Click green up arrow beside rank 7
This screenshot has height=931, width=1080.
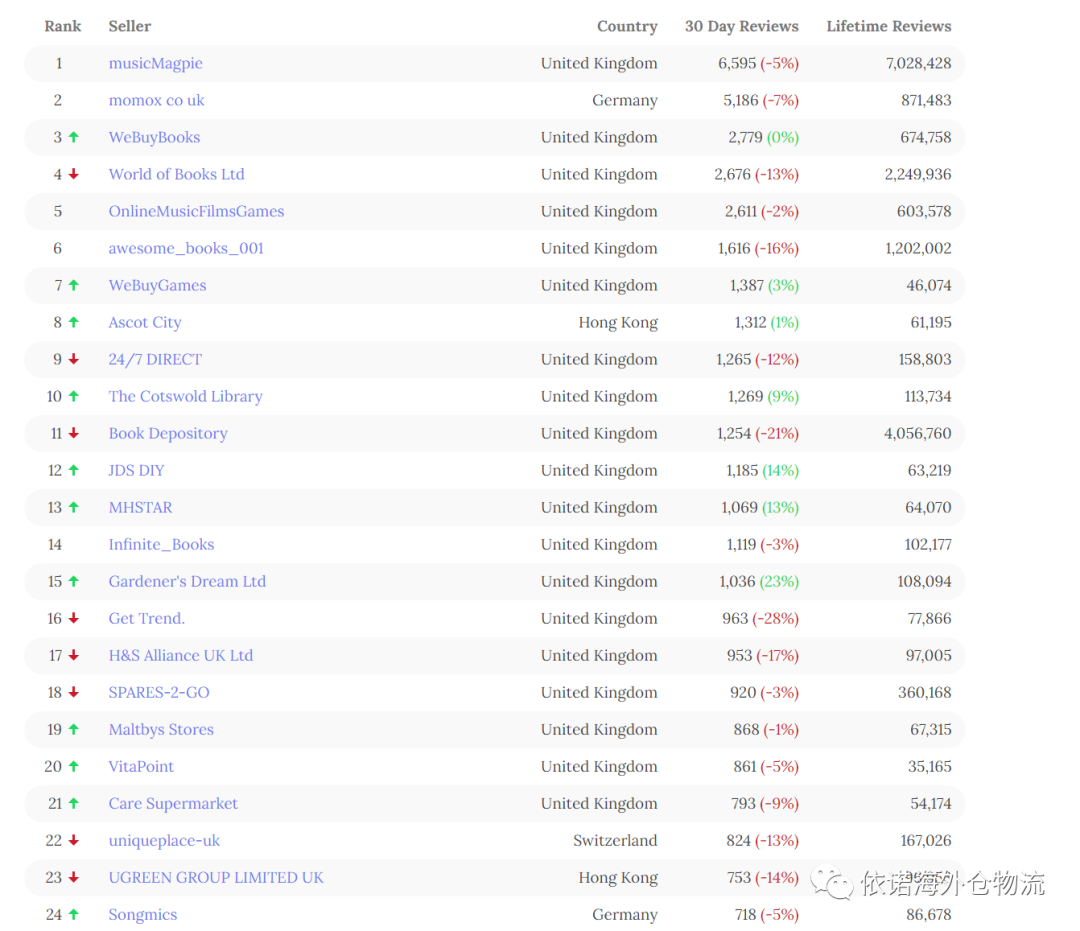(x=74, y=285)
